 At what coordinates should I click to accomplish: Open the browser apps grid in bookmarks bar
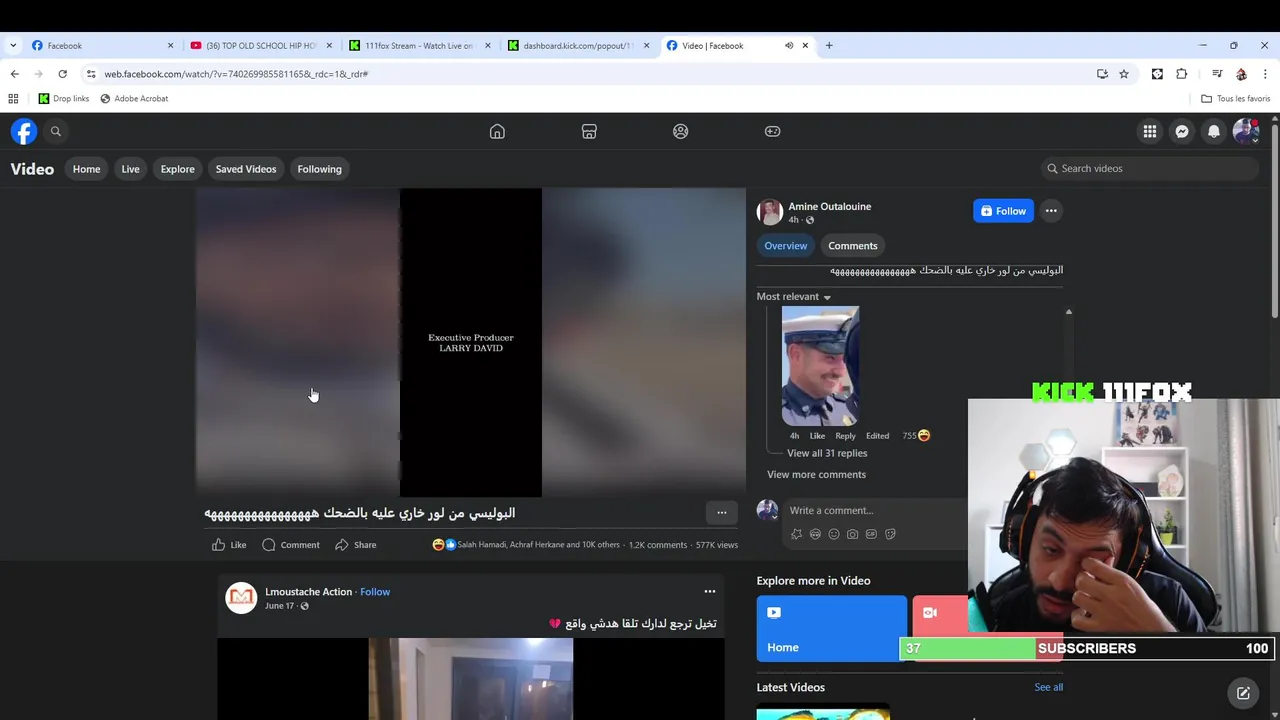click(13, 98)
